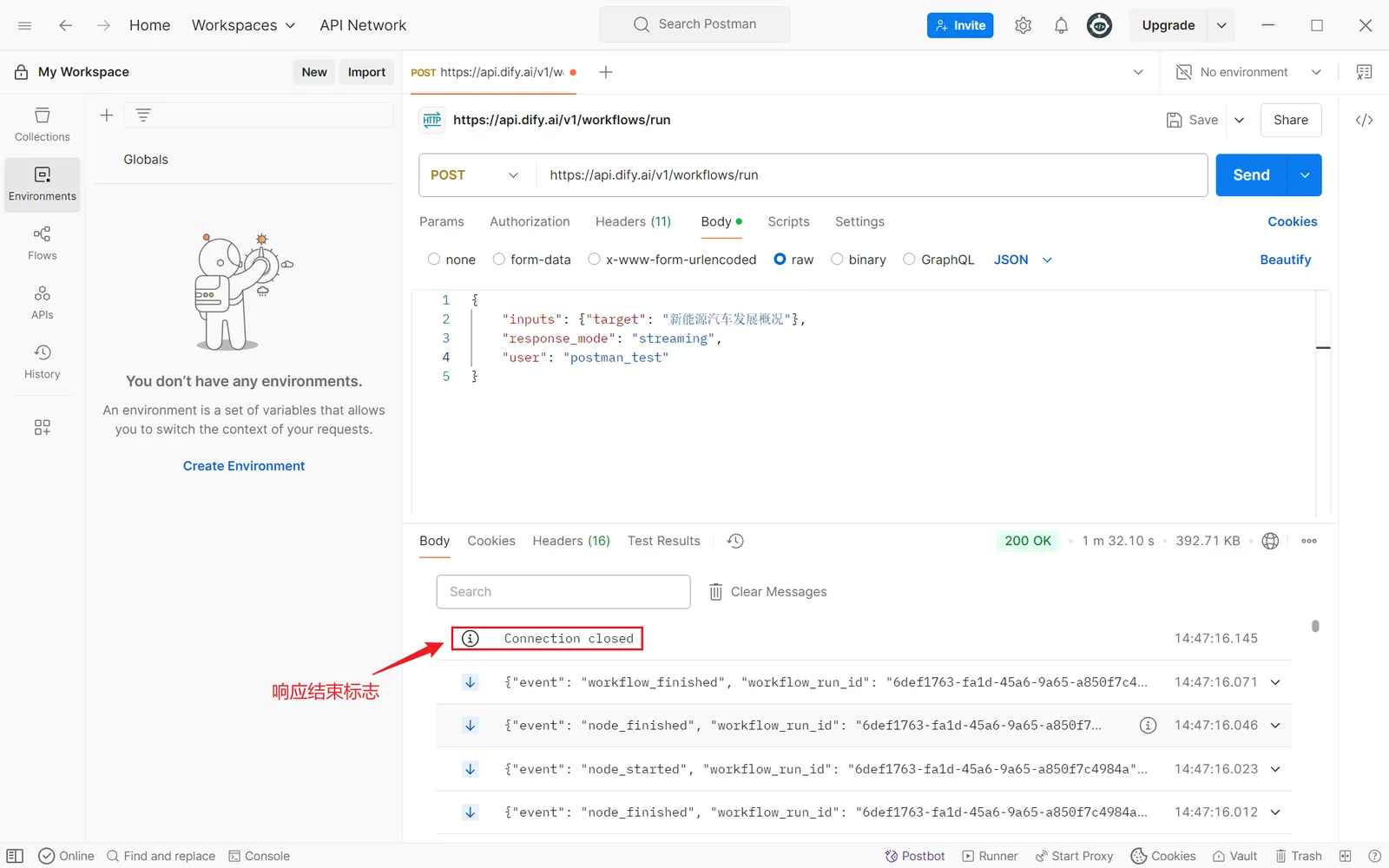
Task: Open the filter icon in environments panel
Action: click(143, 115)
